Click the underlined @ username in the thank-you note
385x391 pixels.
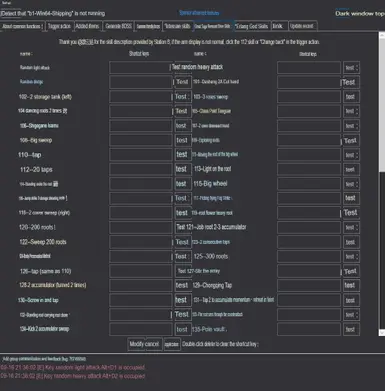point(85,42)
